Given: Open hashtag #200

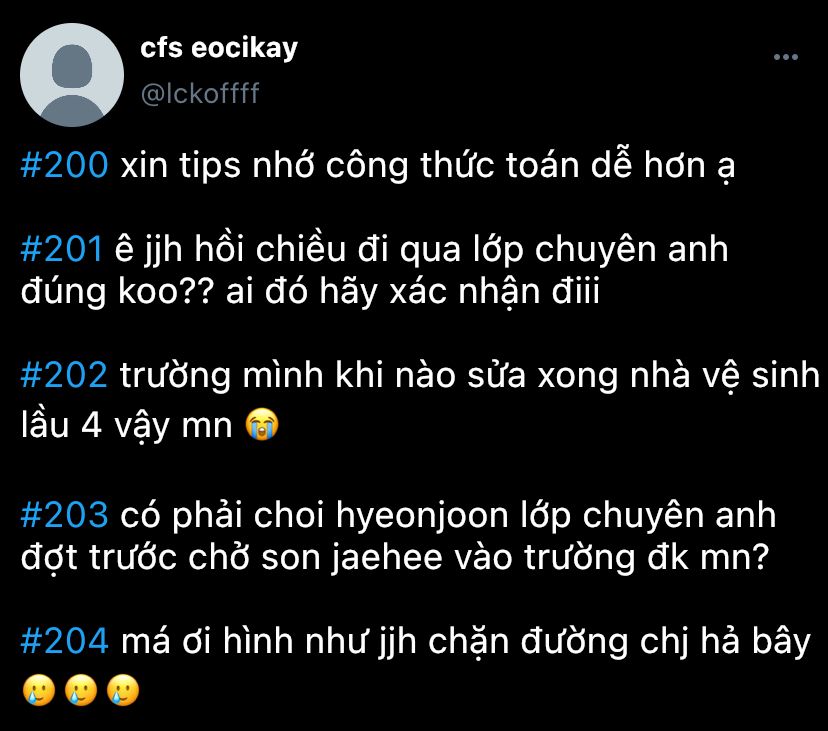Looking at the screenshot, I should pos(64,165).
